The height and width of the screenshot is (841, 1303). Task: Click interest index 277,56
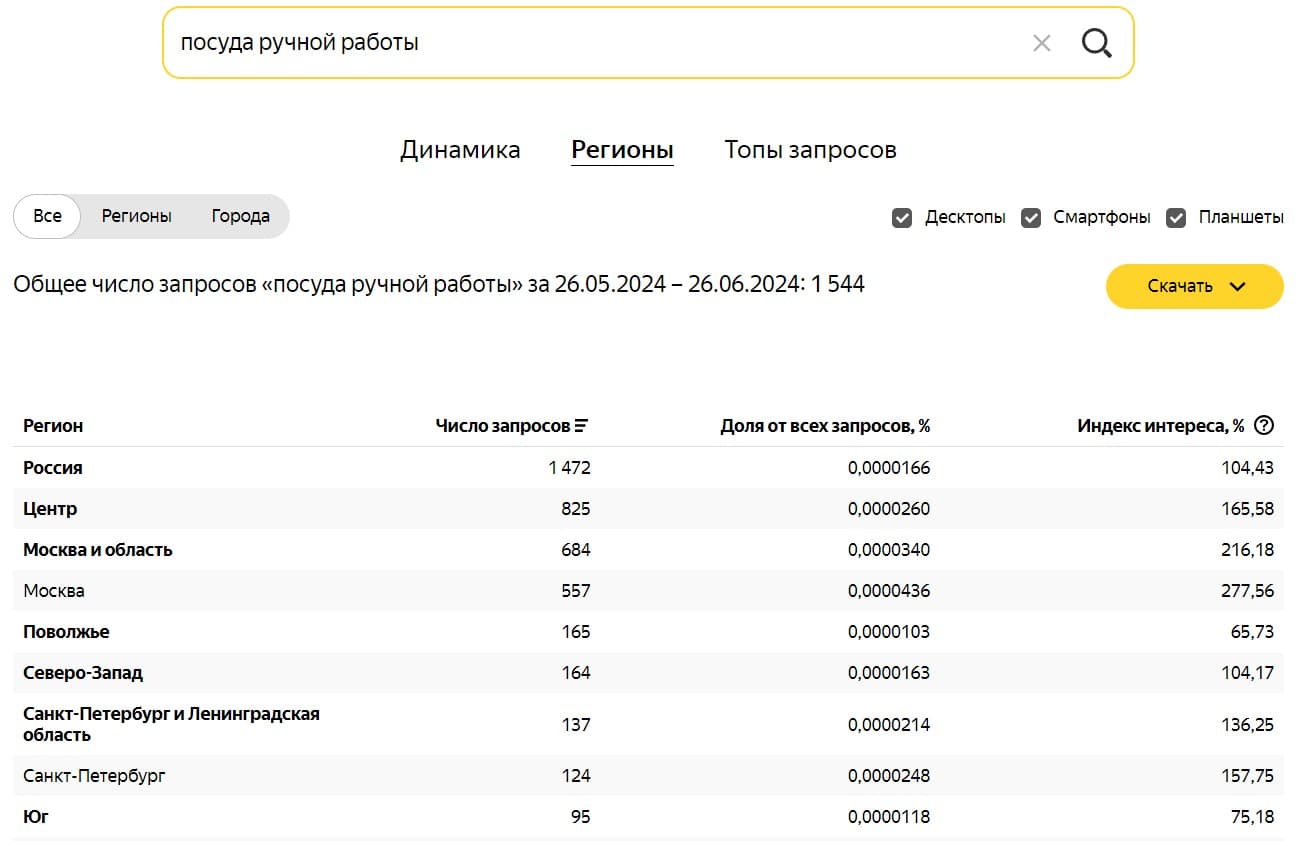pyautogui.click(x=1248, y=591)
